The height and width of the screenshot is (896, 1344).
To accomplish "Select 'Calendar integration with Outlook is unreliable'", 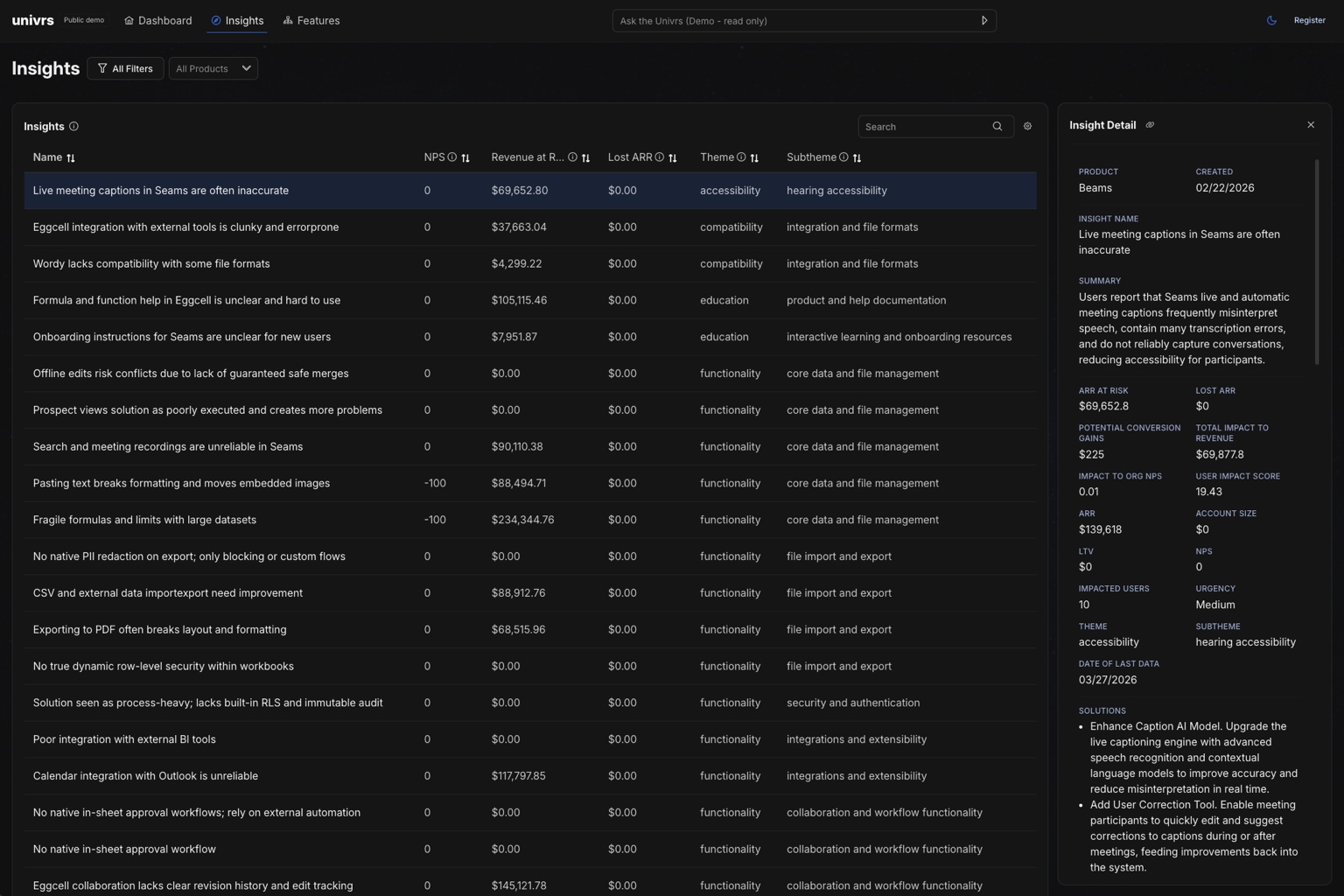I will tap(530, 776).
